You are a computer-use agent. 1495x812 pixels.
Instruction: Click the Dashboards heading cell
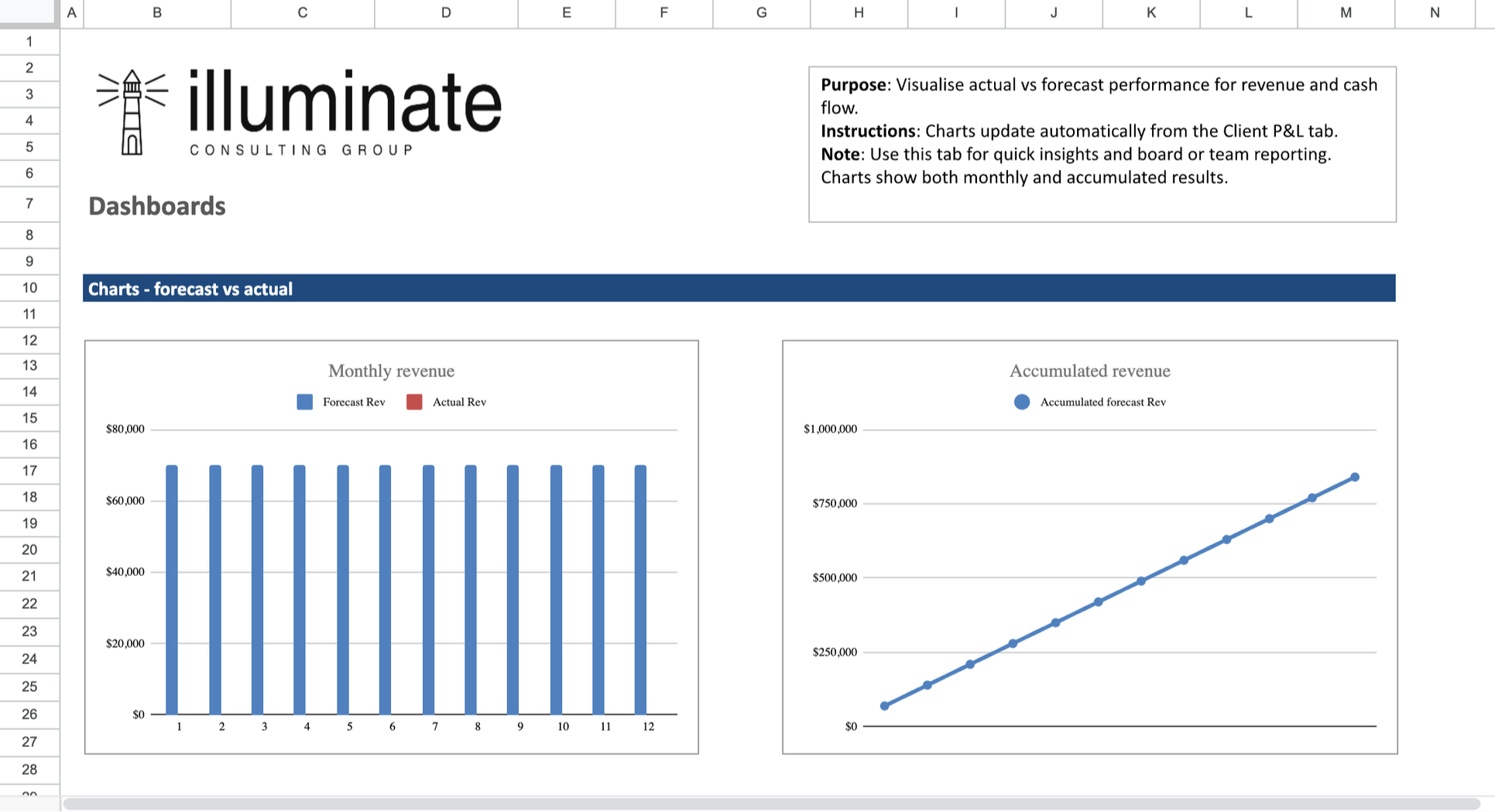pos(156,206)
